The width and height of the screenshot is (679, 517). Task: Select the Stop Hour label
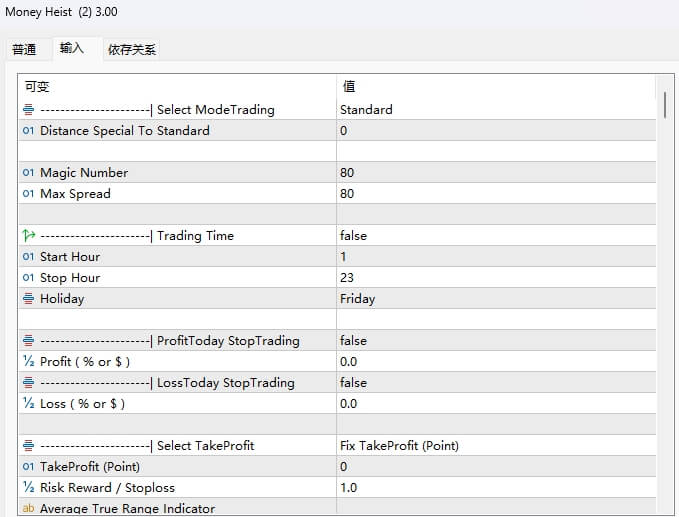[70, 278]
